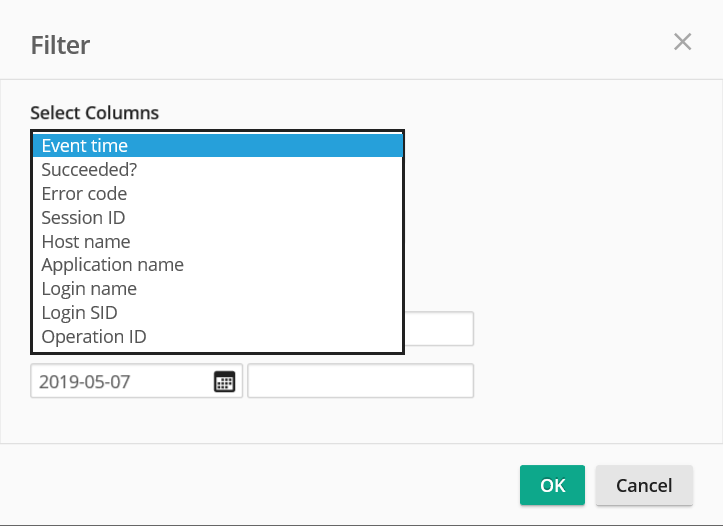
Task: Focus the empty field beside the date
Action: click(360, 382)
